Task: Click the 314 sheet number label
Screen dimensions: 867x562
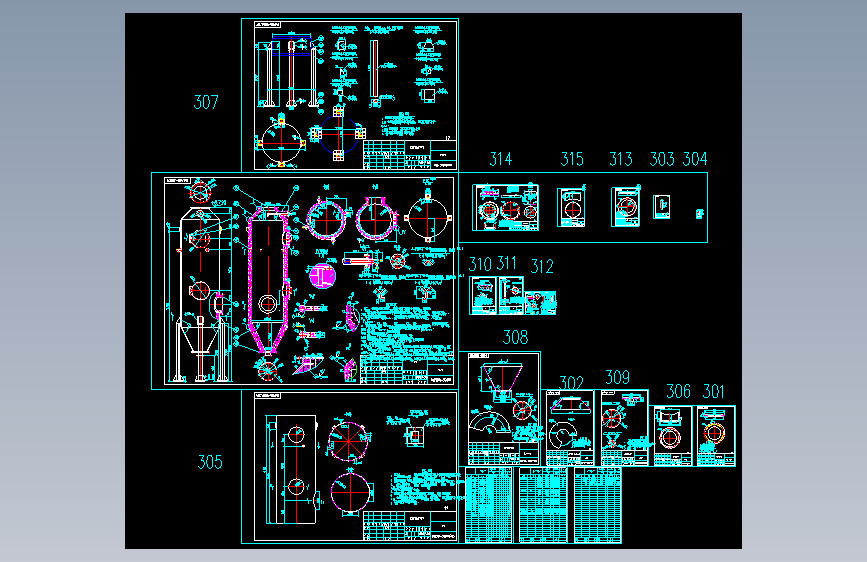Action: 501,159
